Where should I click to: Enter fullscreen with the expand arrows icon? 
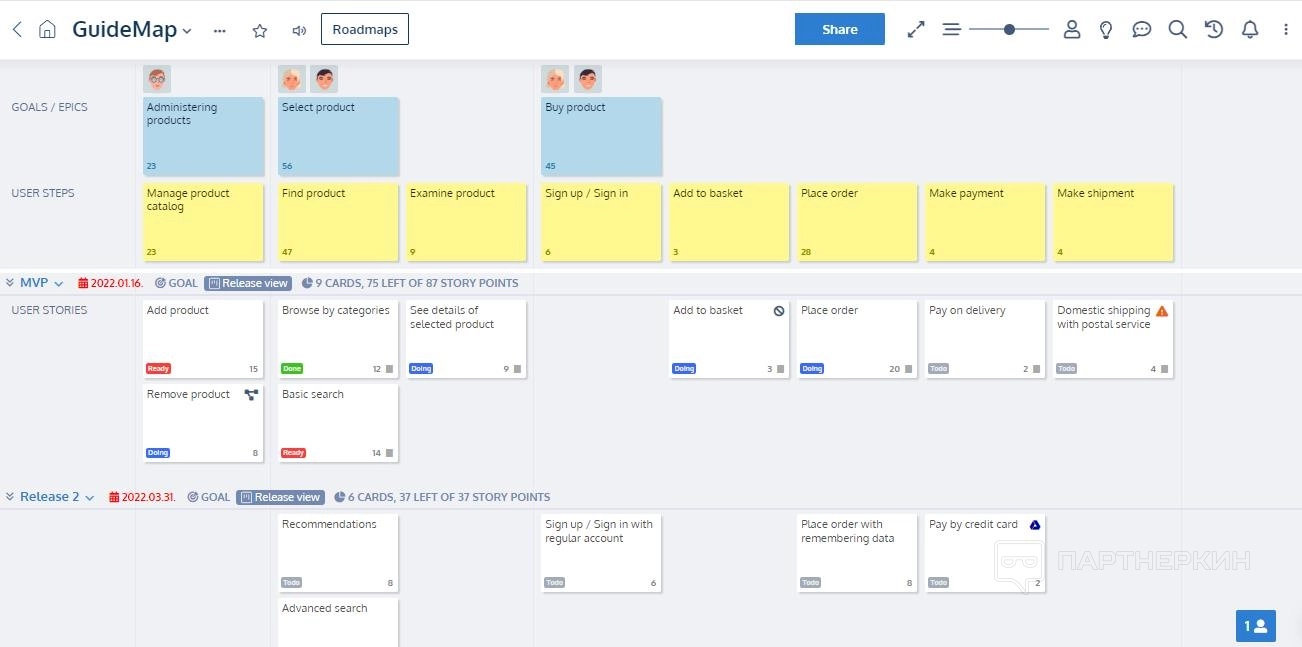pos(916,30)
